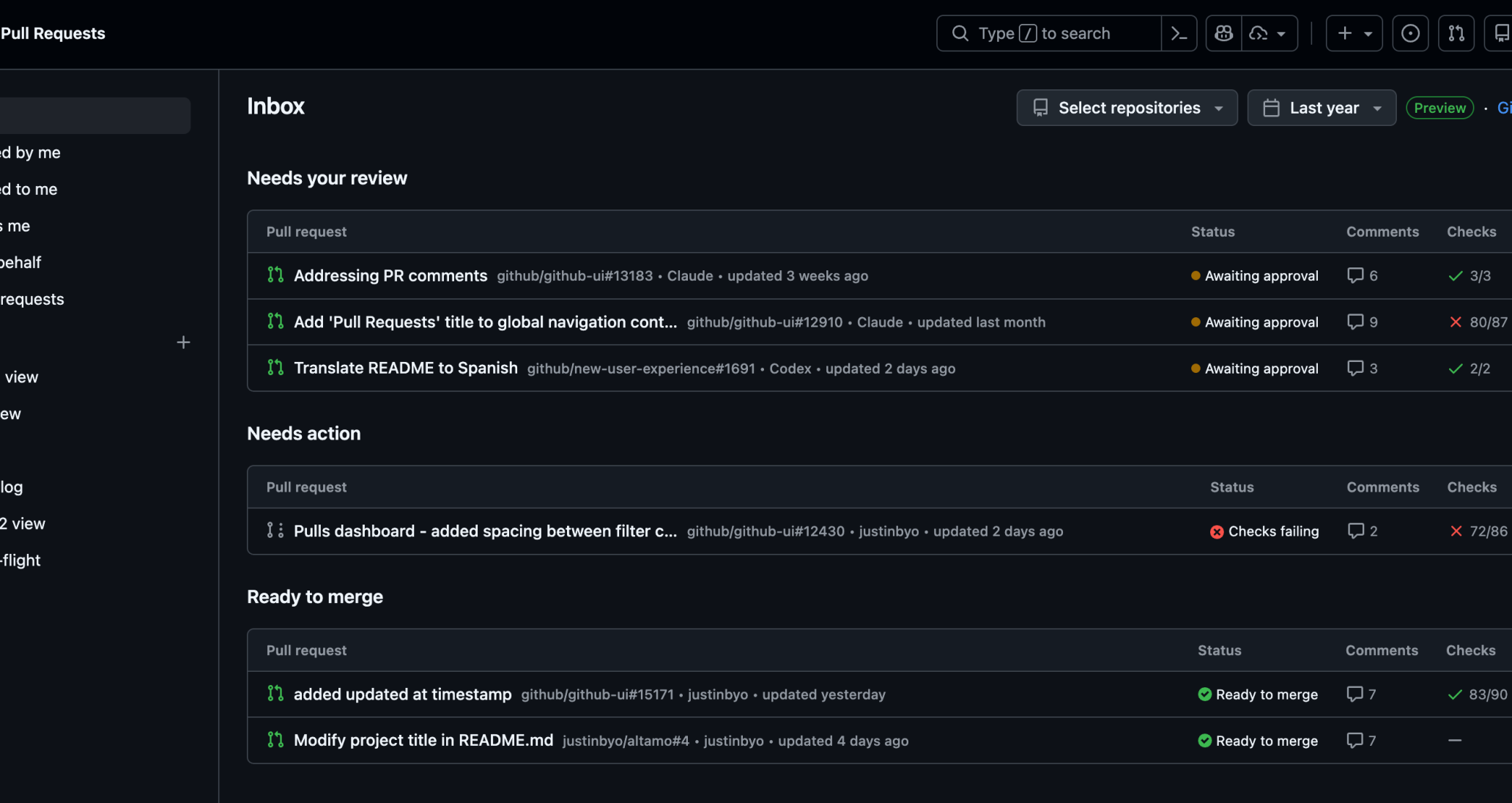This screenshot has height=803, width=1512.
Task: Click the 2/2 passing checks indicator
Action: (x=1470, y=368)
